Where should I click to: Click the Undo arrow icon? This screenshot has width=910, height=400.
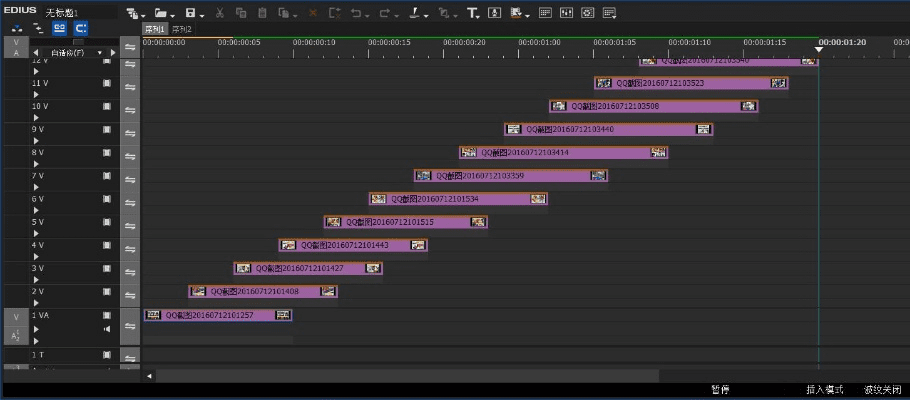click(x=355, y=13)
